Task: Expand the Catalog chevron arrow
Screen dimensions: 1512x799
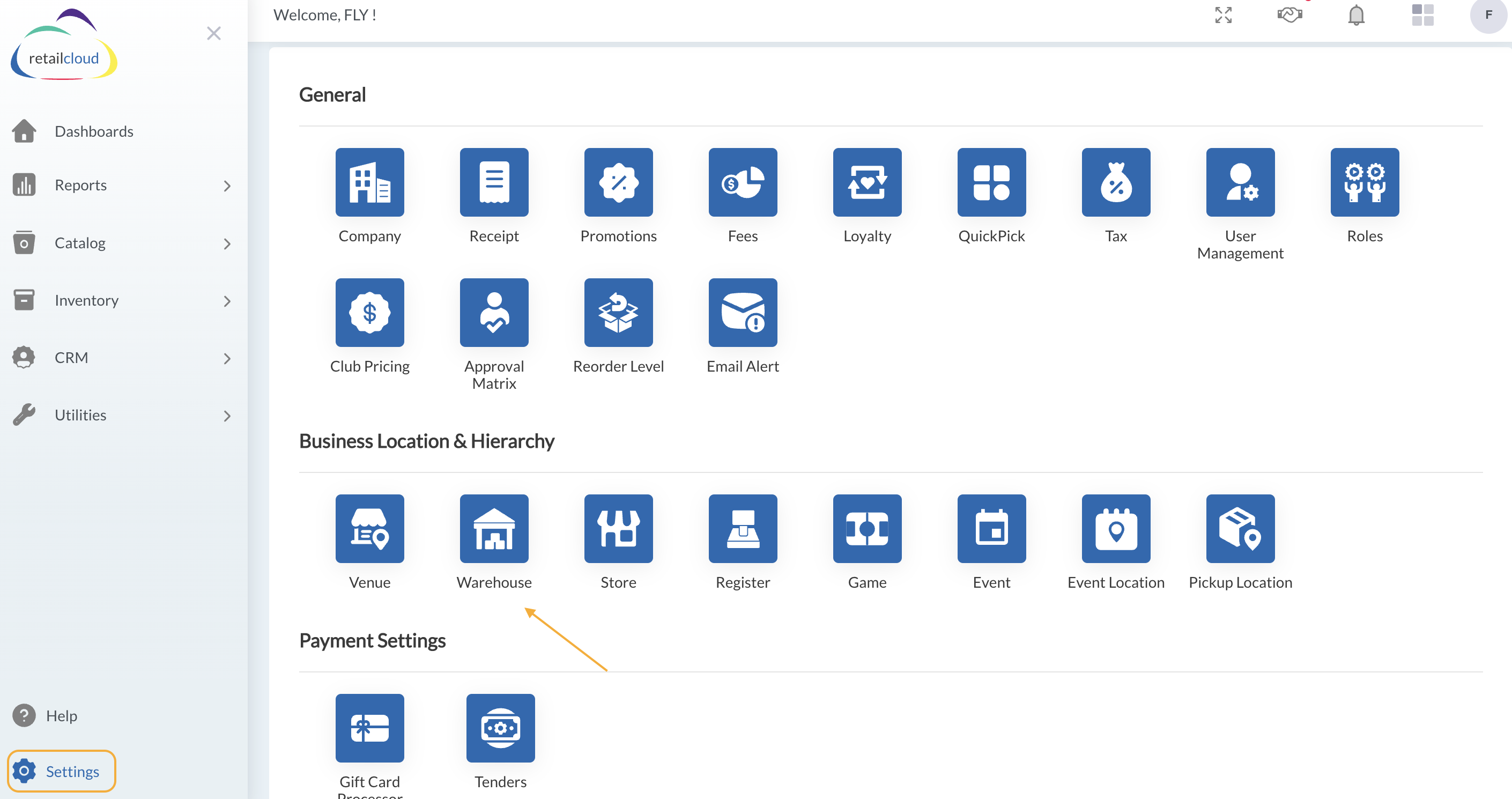Action: [227, 243]
